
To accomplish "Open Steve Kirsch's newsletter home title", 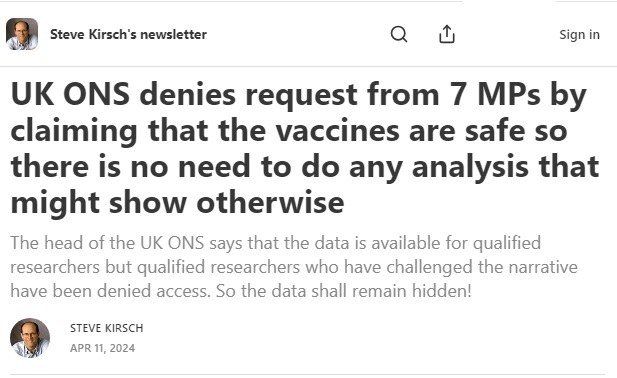I will point(128,34).
